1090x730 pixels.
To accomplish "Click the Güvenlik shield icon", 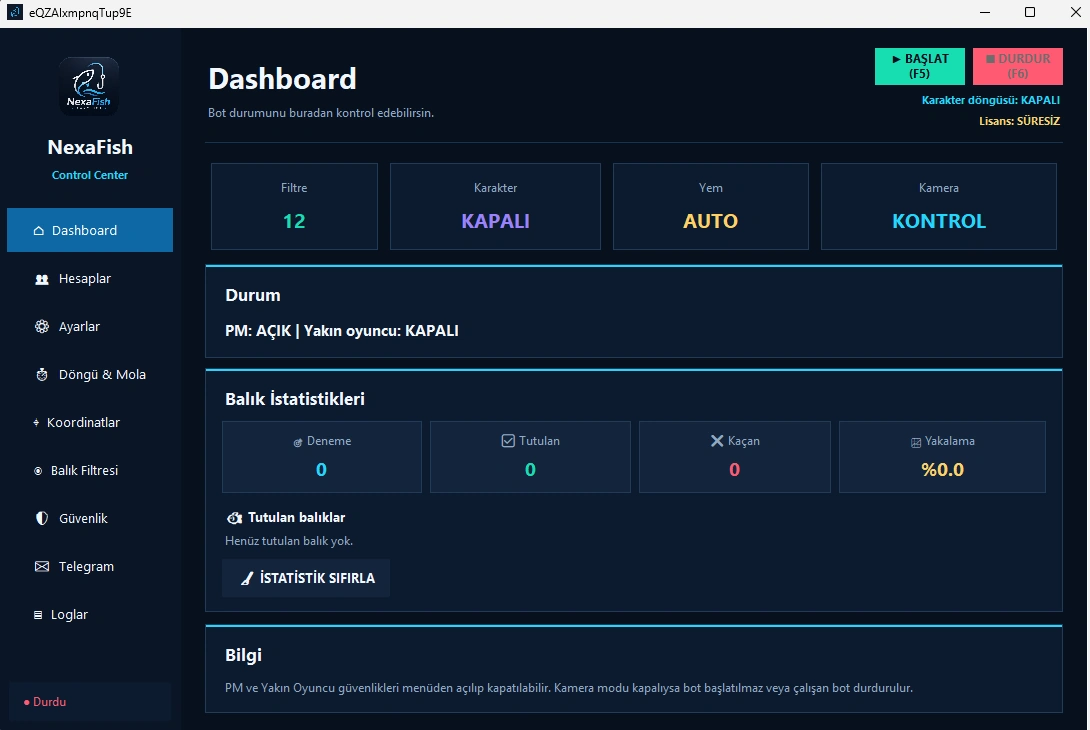I will (42, 519).
